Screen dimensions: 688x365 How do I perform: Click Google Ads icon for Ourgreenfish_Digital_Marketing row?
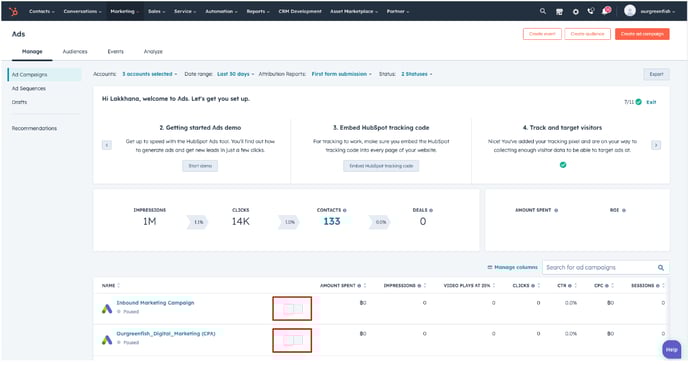[107, 340]
